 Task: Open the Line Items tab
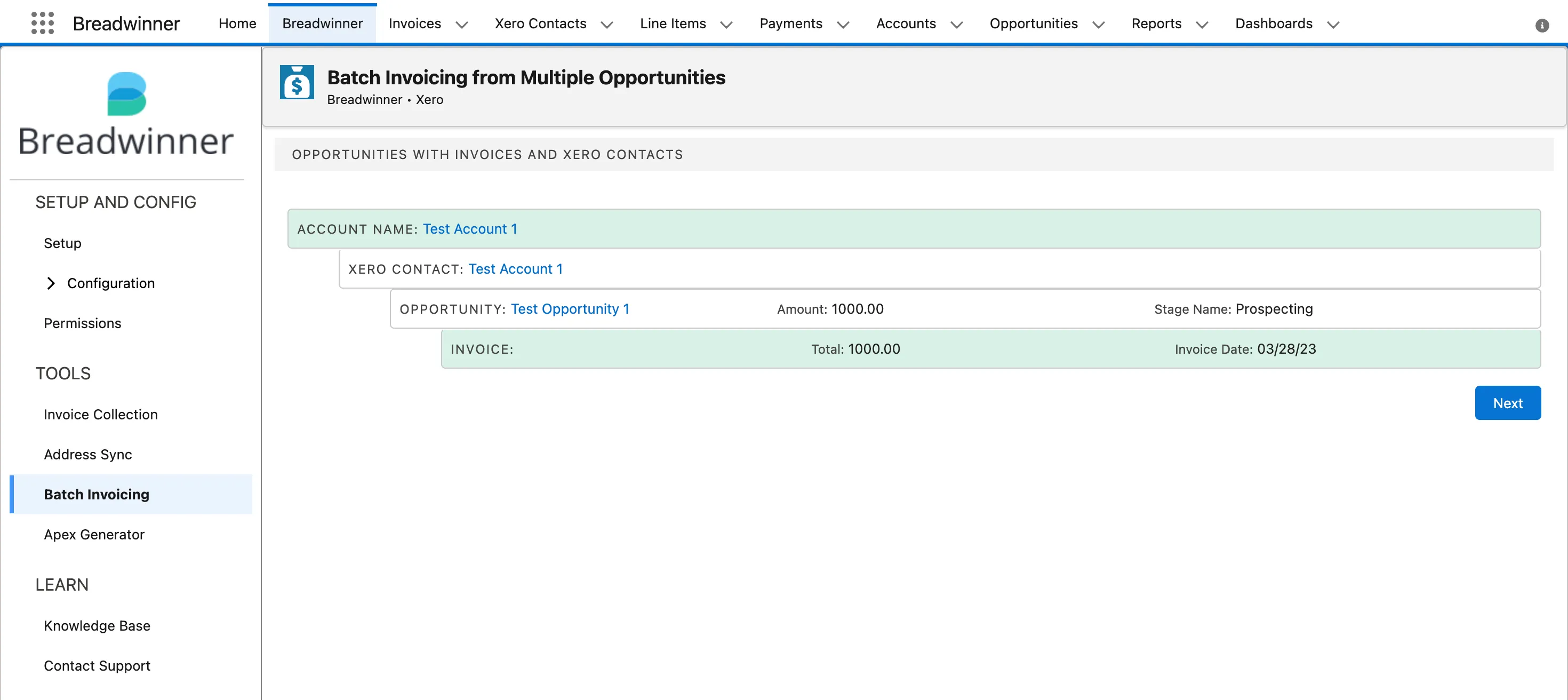coord(673,23)
